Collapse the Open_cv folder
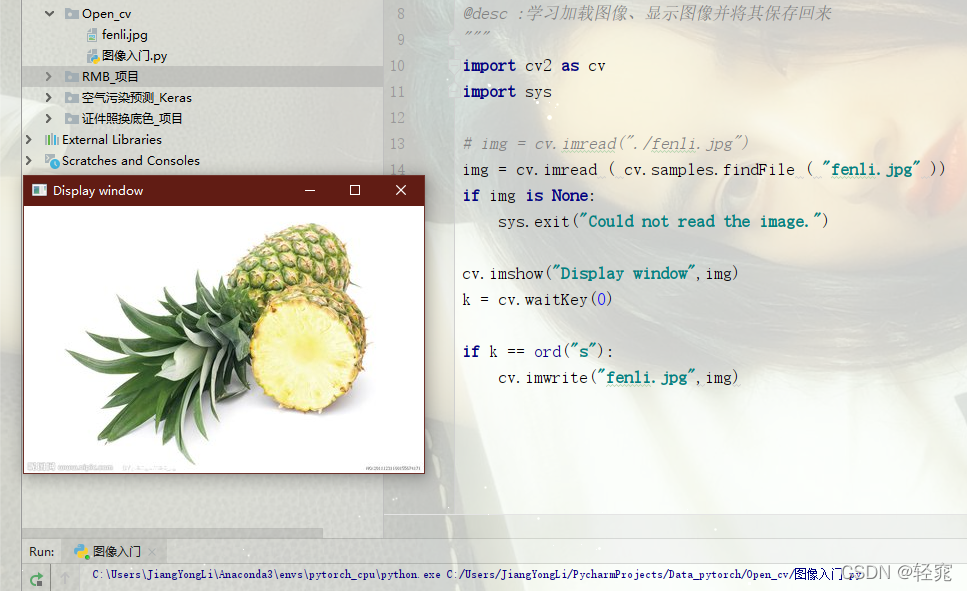This screenshot has height=591, width=967. pos(49,13)
